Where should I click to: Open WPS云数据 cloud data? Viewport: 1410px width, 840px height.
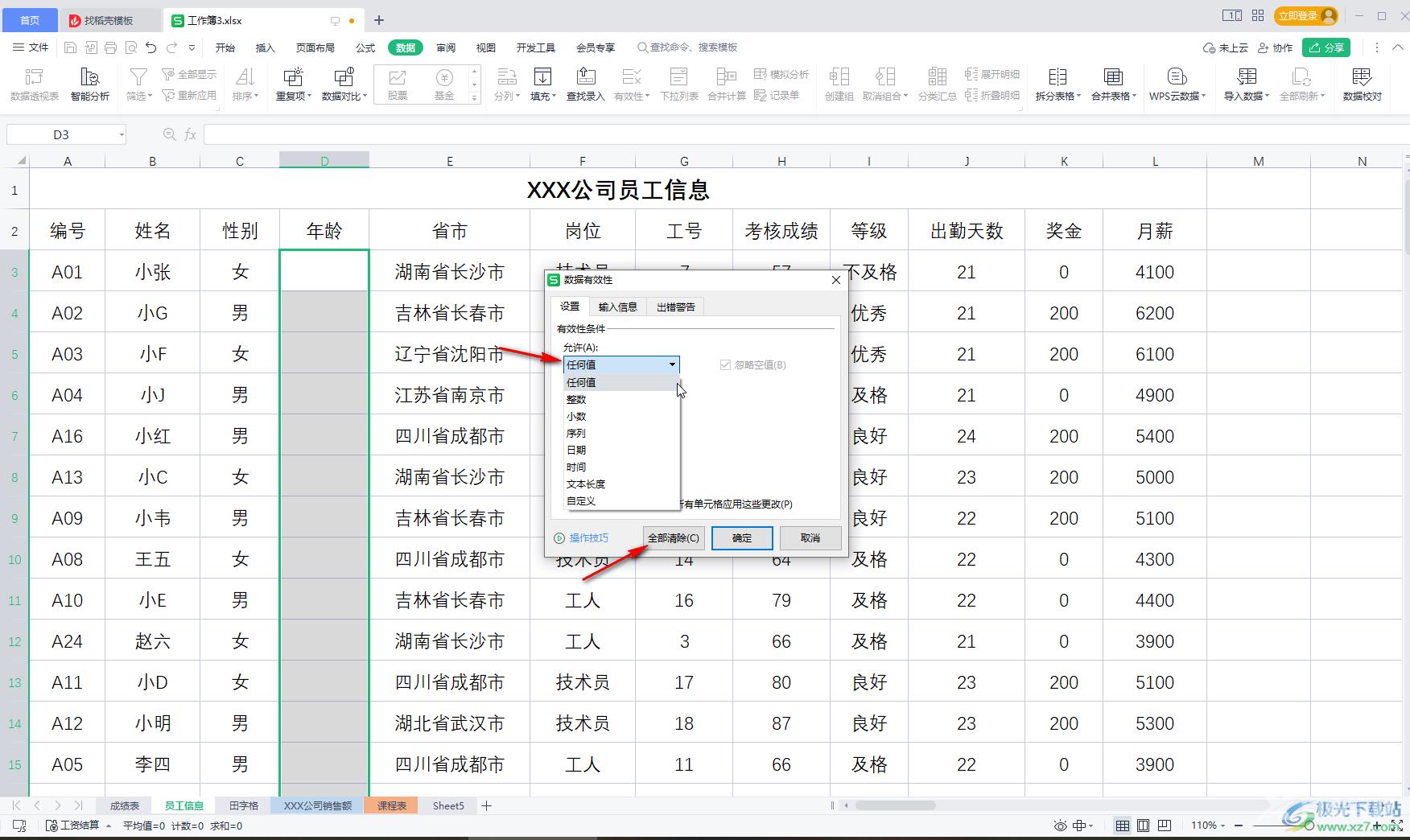coord(1177,84)
